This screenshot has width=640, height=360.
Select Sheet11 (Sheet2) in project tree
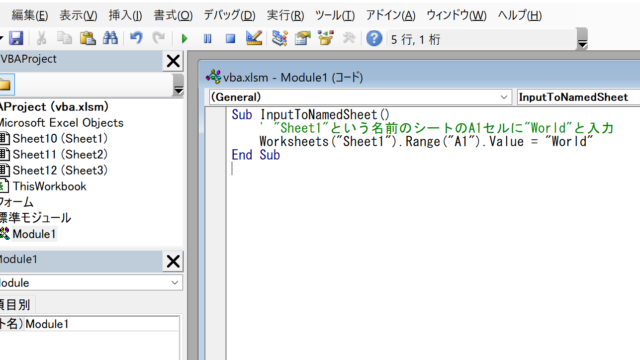pos(60,154)
